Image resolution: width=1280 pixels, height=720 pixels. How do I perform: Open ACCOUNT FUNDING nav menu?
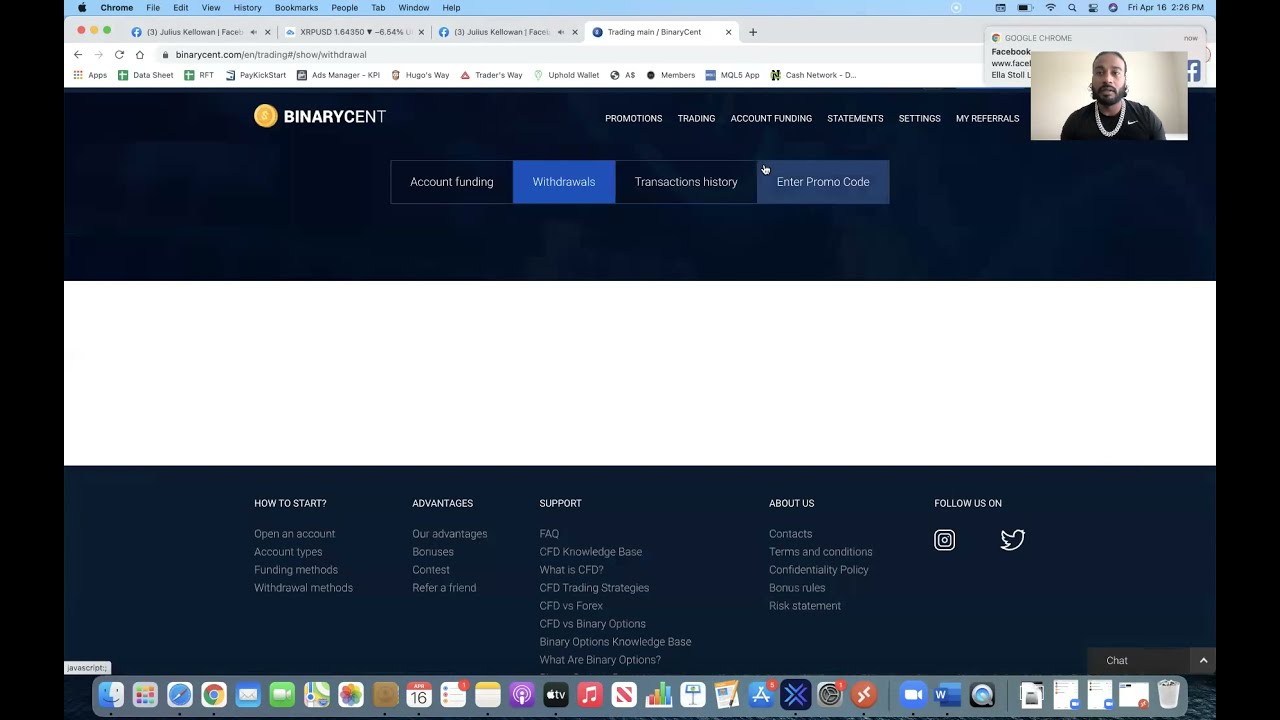click(771, 118)
